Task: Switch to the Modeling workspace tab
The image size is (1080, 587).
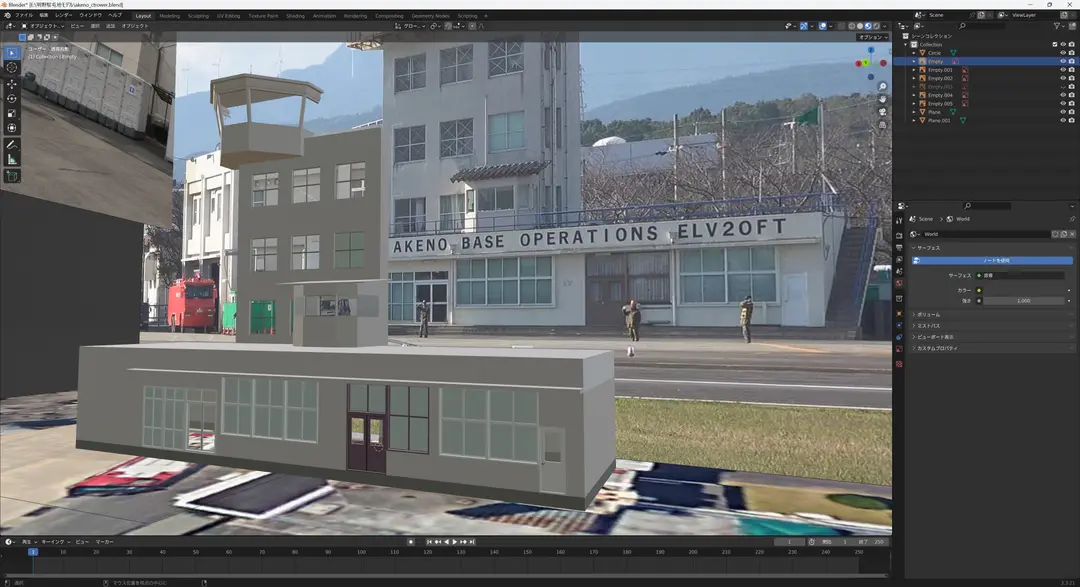Action: pos(169,16)
